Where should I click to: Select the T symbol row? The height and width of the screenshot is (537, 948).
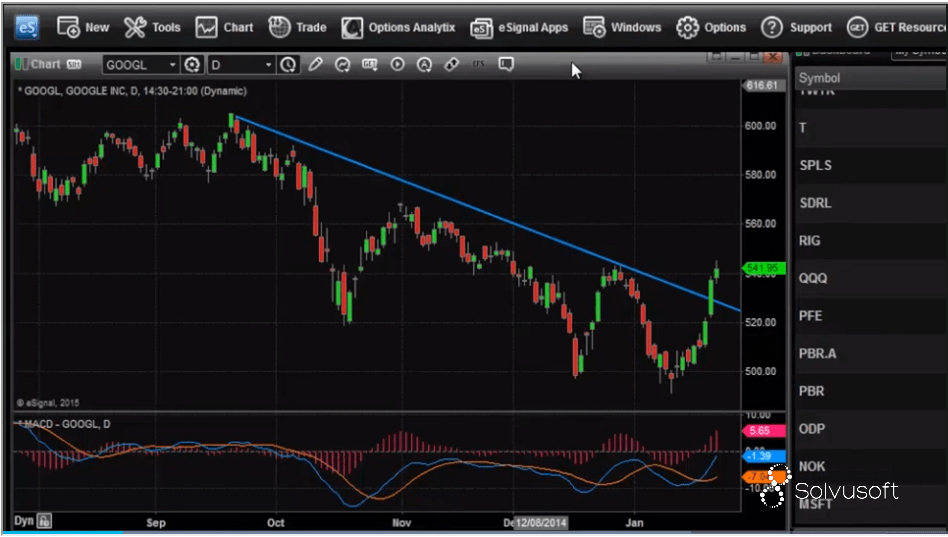(871, 128)
